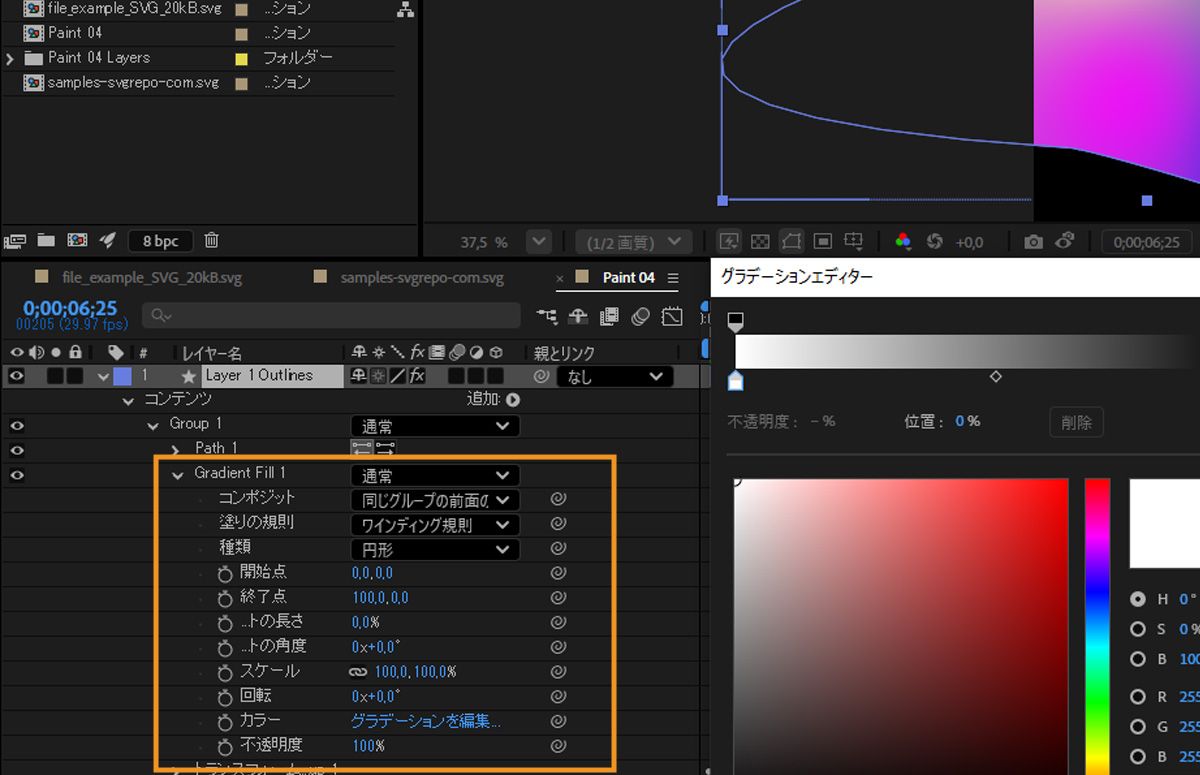Click the 削除 delete button in gradient editor
Screen dimensions: 1200x775
pos(1076,421)
